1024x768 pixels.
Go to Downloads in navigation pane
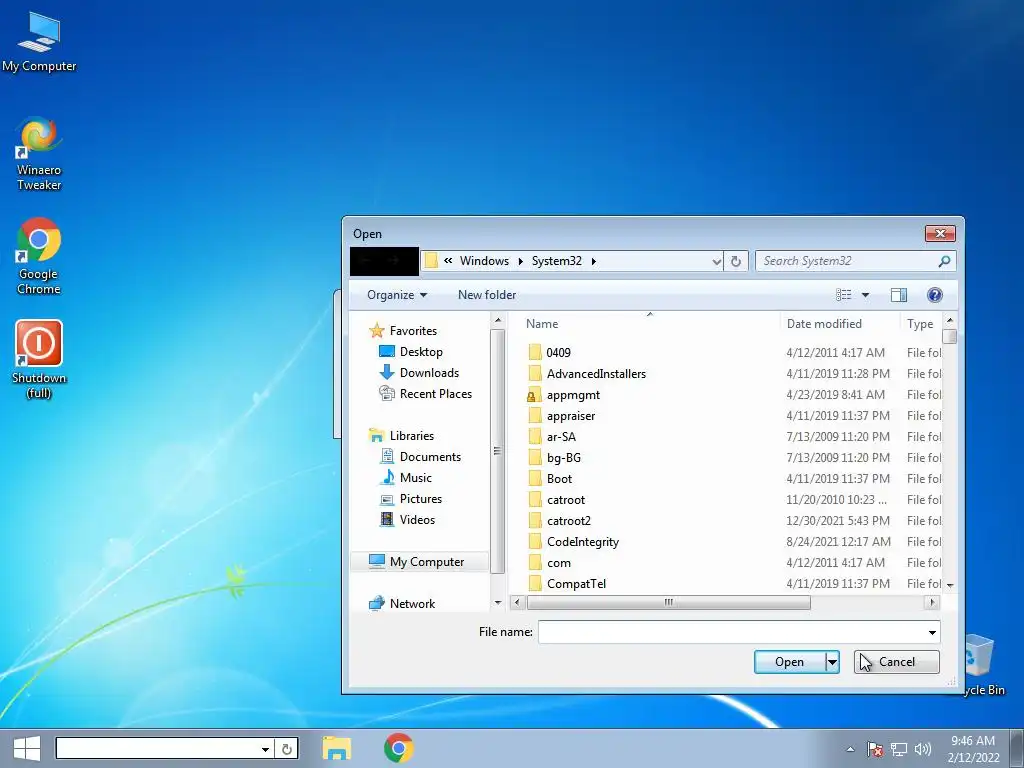[419, 373]
